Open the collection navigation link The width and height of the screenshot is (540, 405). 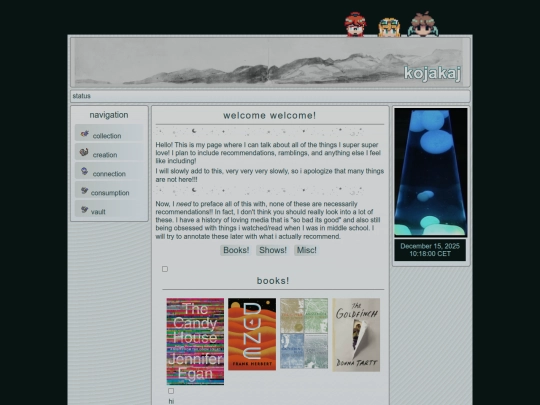coord(107,136)
